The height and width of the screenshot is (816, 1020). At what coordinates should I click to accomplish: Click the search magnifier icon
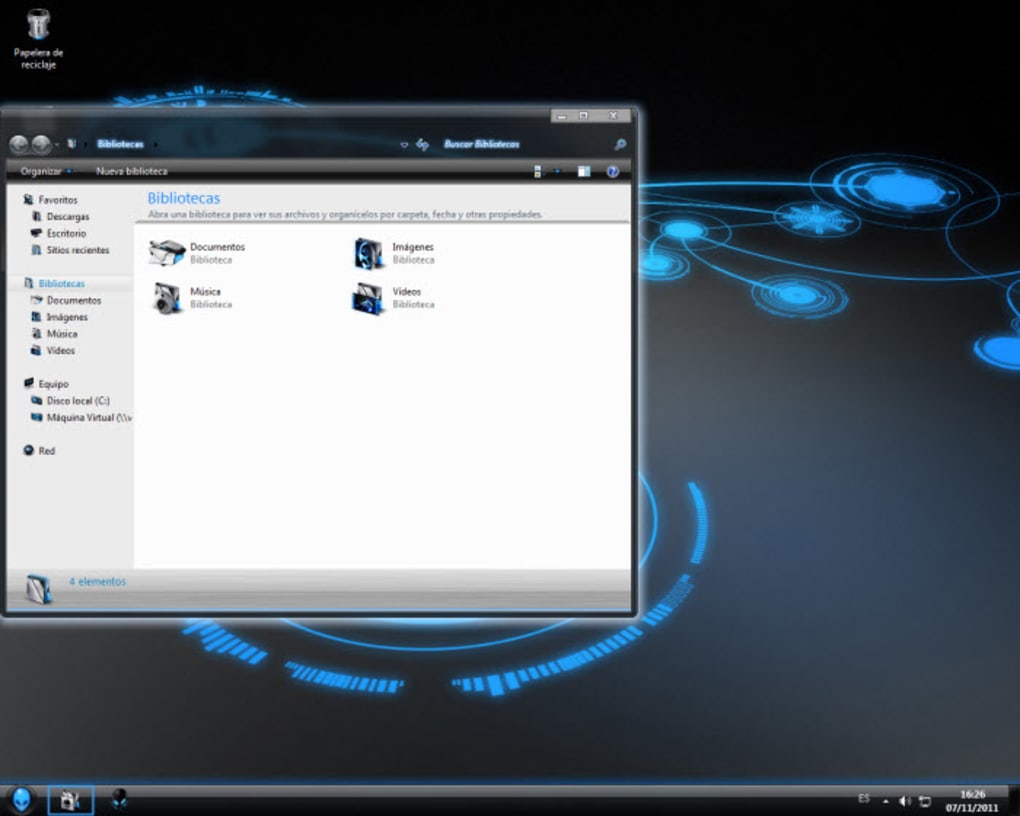[620, 145]
